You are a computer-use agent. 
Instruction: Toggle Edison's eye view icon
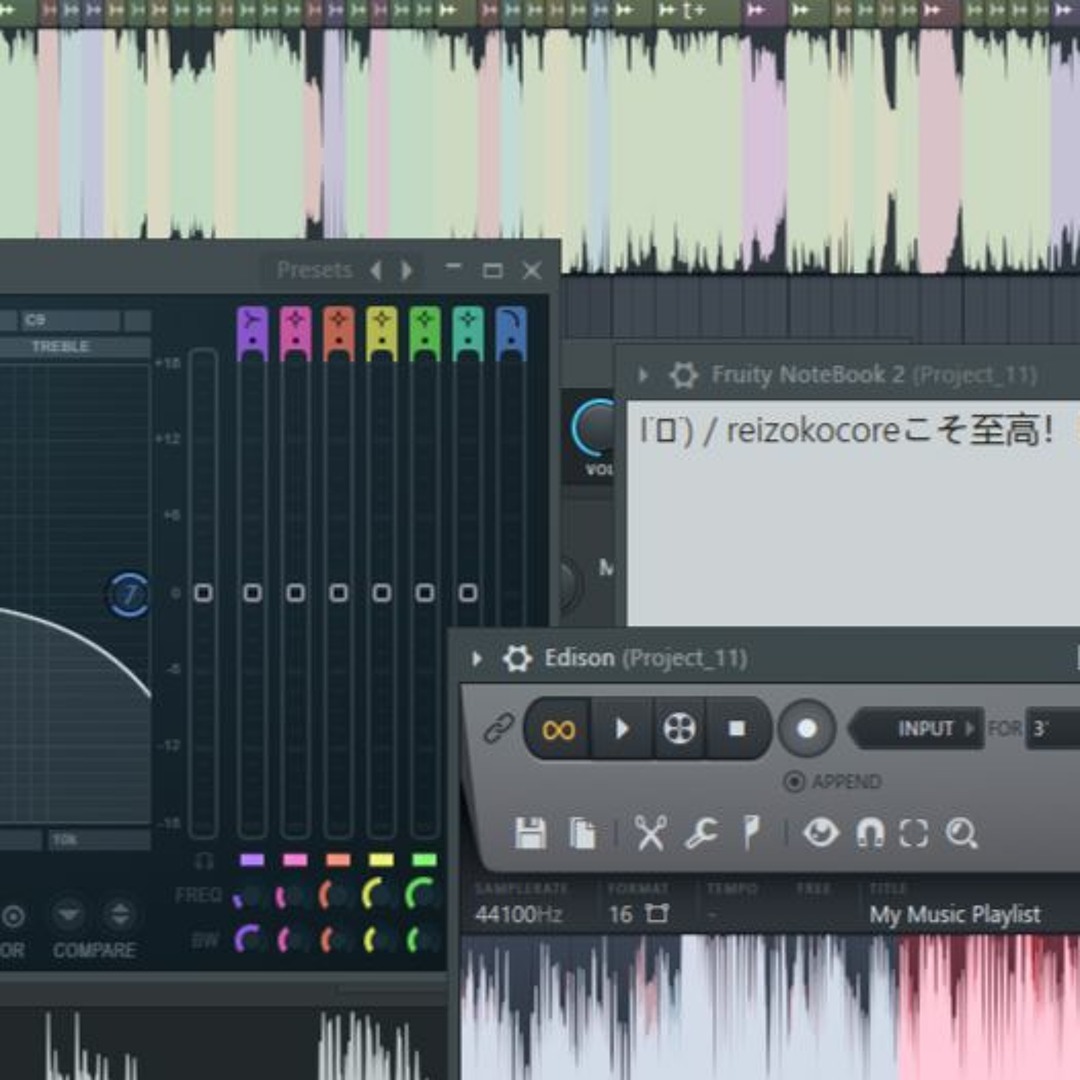coord(820,832)
